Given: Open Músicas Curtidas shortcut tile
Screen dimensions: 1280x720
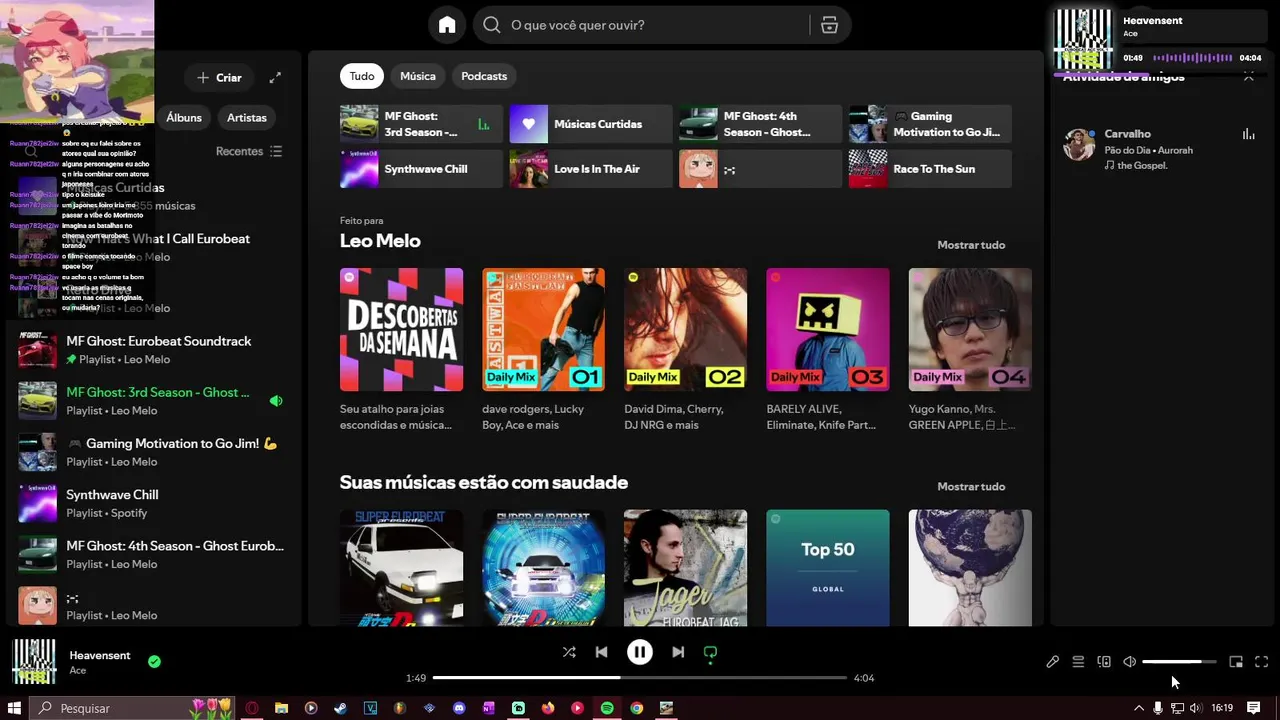Looking at the screenshot, I should pyautogui.click(x=591, y=124).
